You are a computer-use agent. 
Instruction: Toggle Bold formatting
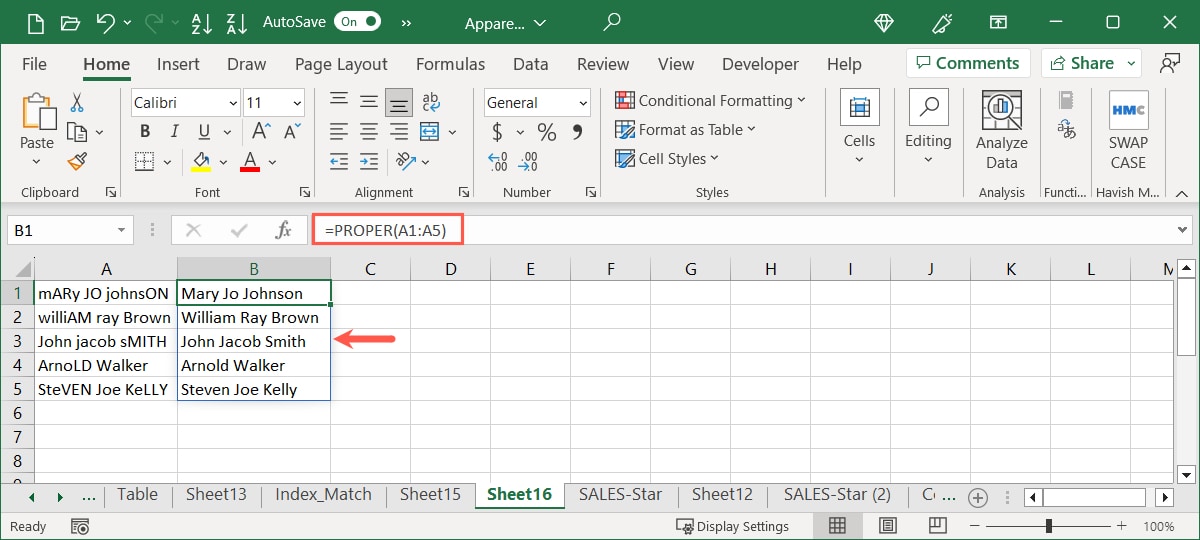pyautogui.click(x=145, y=132)
